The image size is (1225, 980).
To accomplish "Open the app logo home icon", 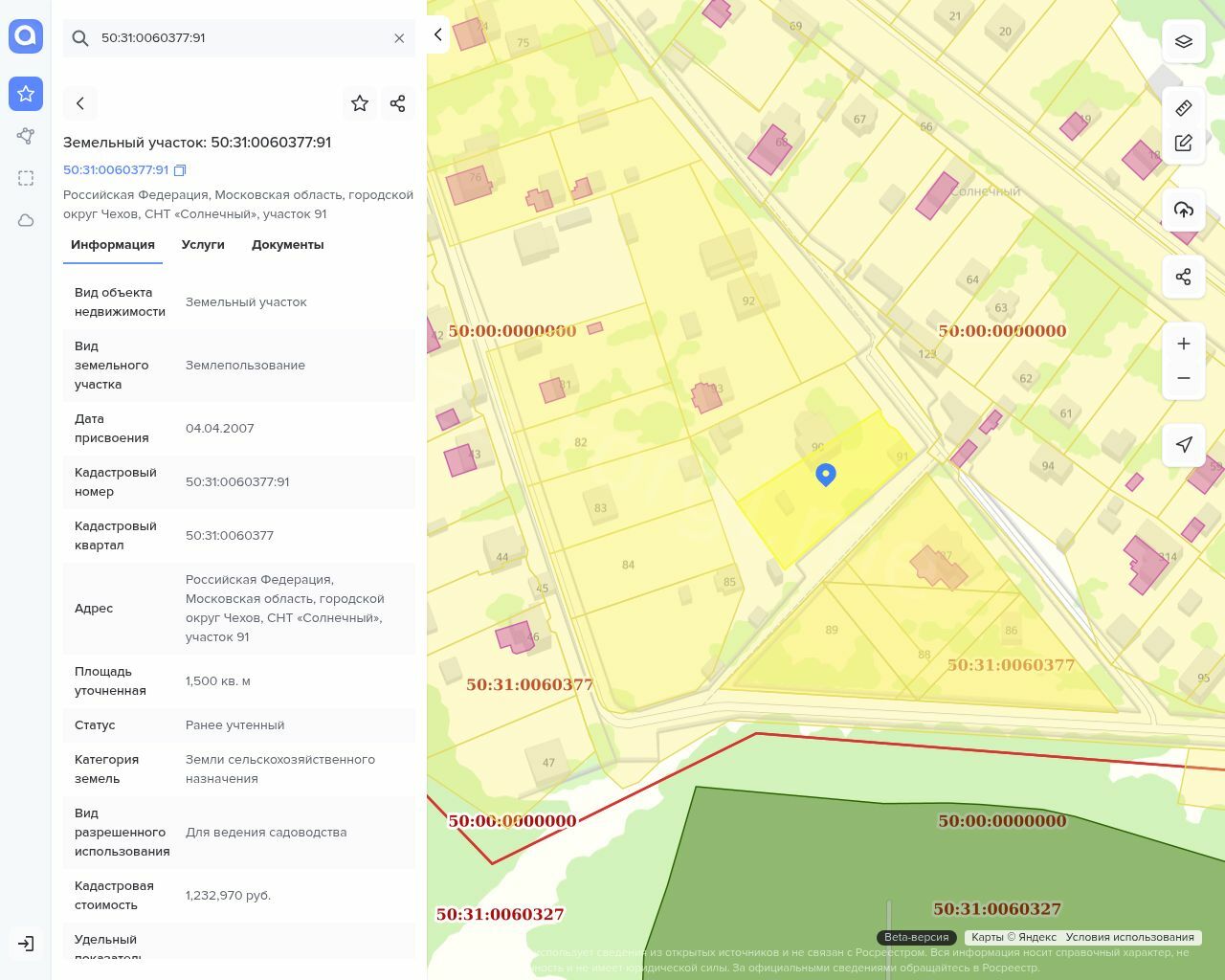I will click(x=26, y=36).
